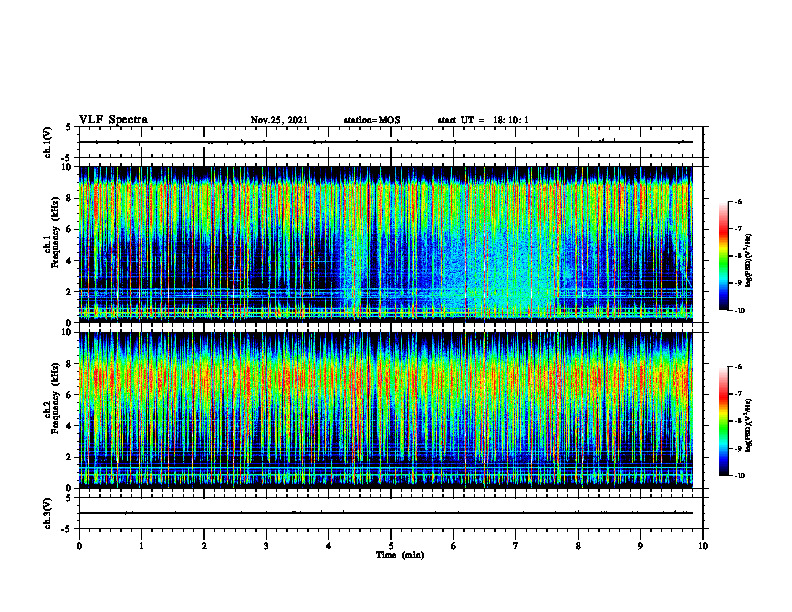The image size is (792, 612).
Task: Select ch.1 colorbar tick "-7"
Action: tap(739, 229)
